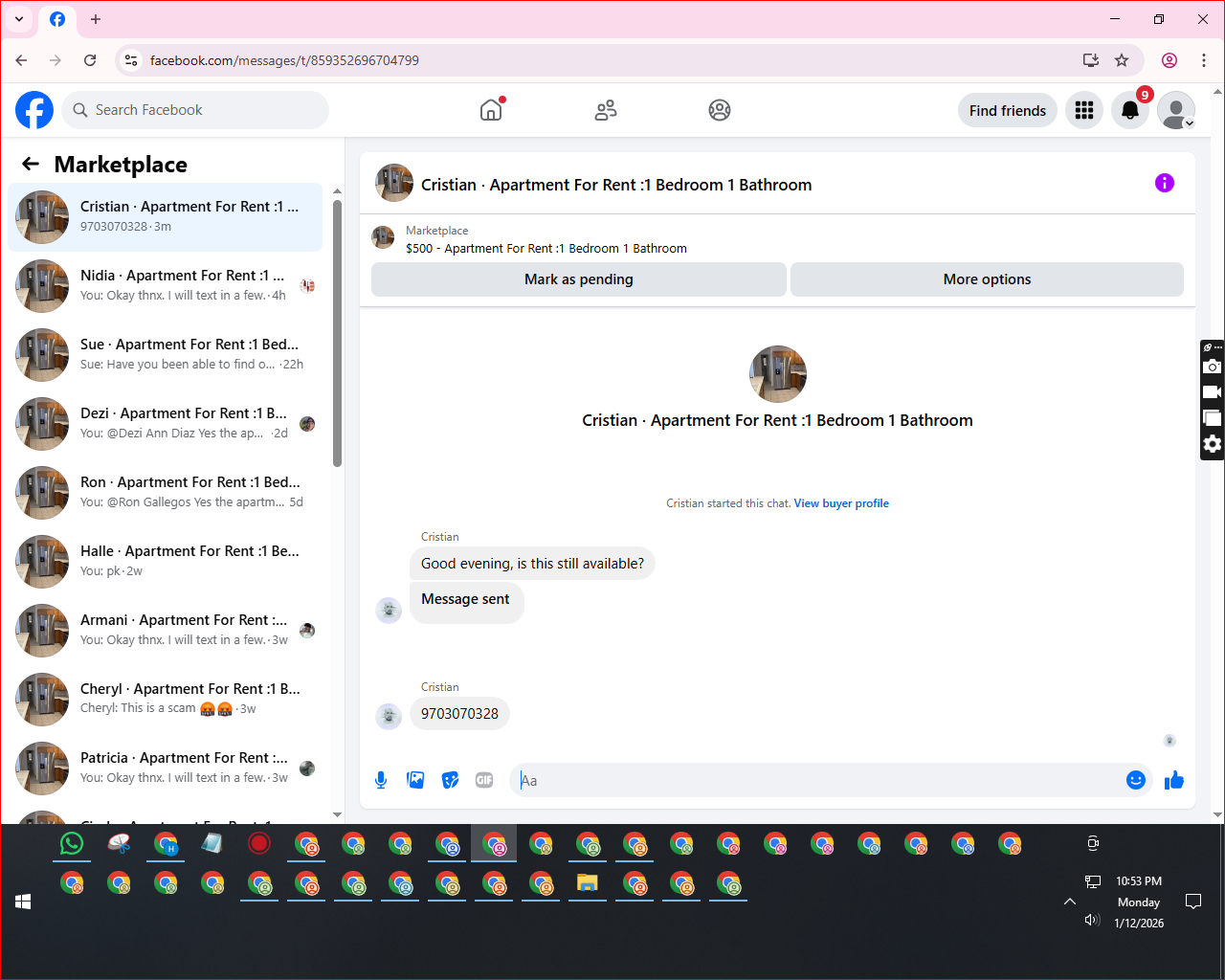1225x980 pixels.
Task: Open the account profile avatar menu
Action: [x=1176, y=110]
